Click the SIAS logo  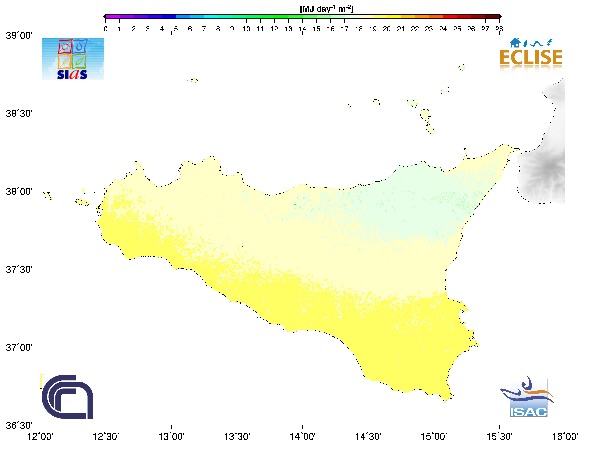coord(73,59)
